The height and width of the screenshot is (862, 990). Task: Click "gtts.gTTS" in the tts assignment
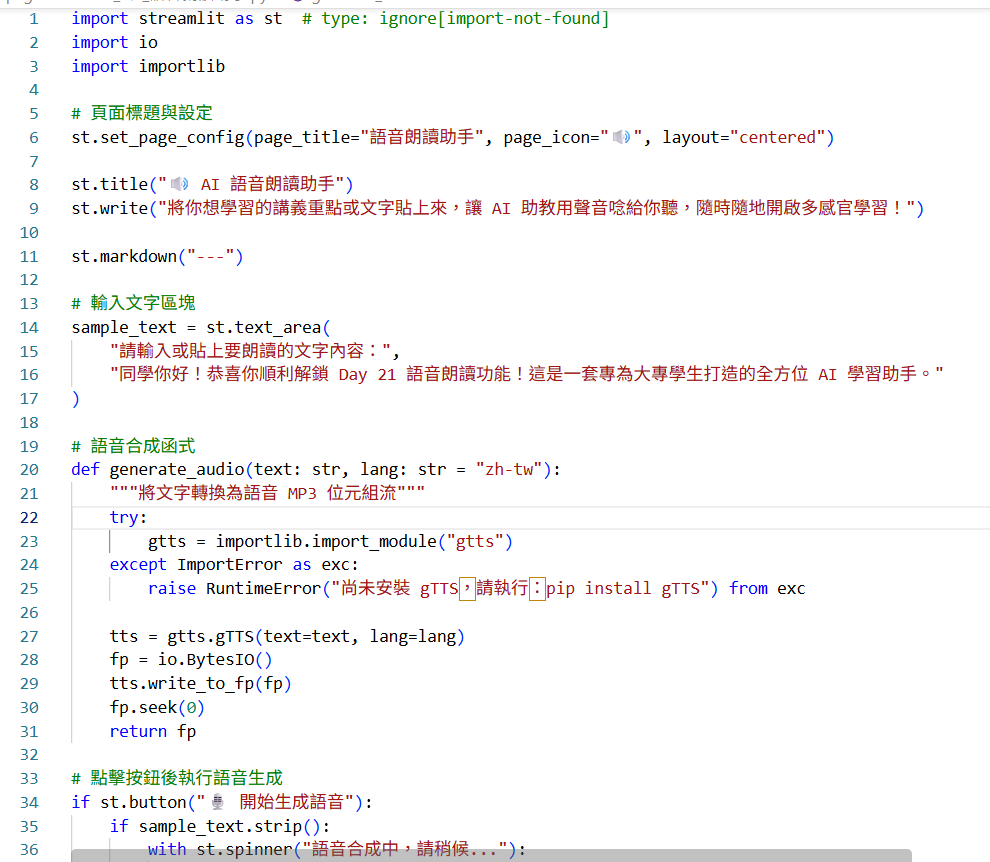click(x=210, y=637)
